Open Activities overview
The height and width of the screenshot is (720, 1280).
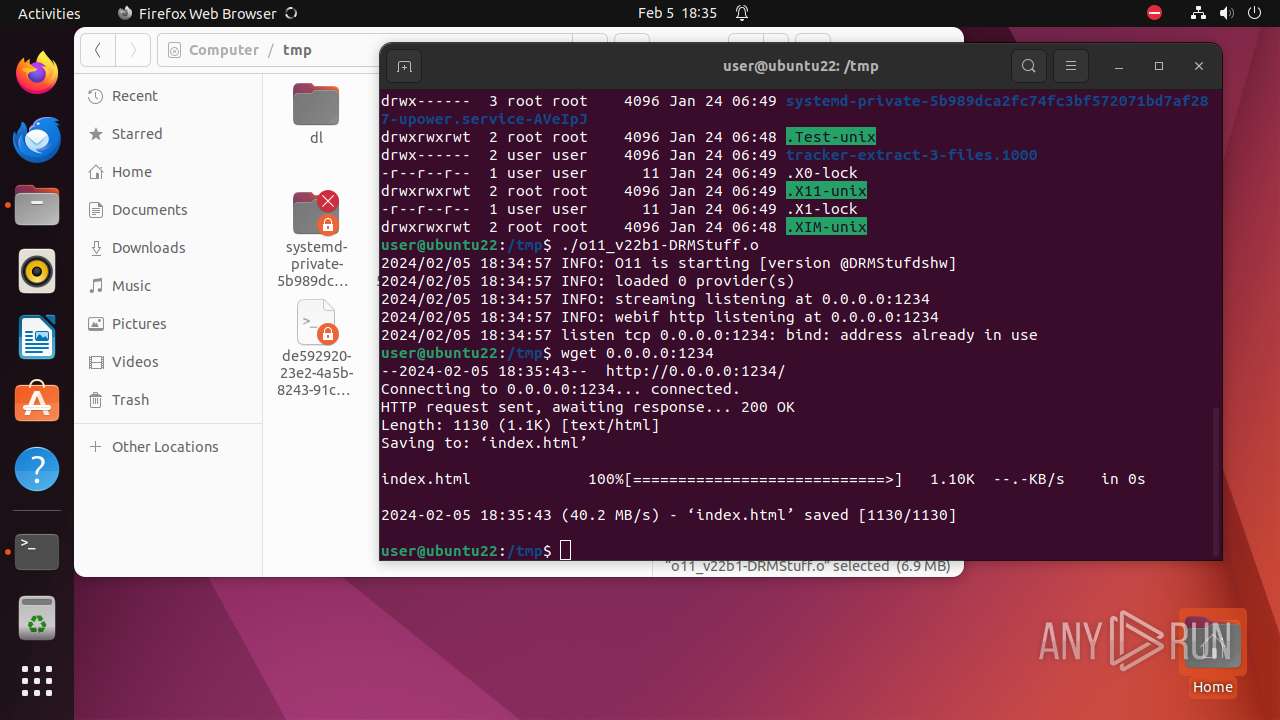[x=49, y=13]
